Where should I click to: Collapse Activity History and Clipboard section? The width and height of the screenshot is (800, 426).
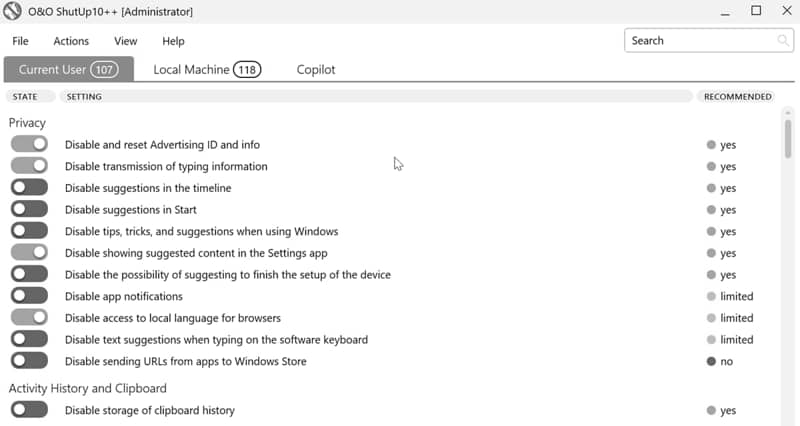(87, 388)
